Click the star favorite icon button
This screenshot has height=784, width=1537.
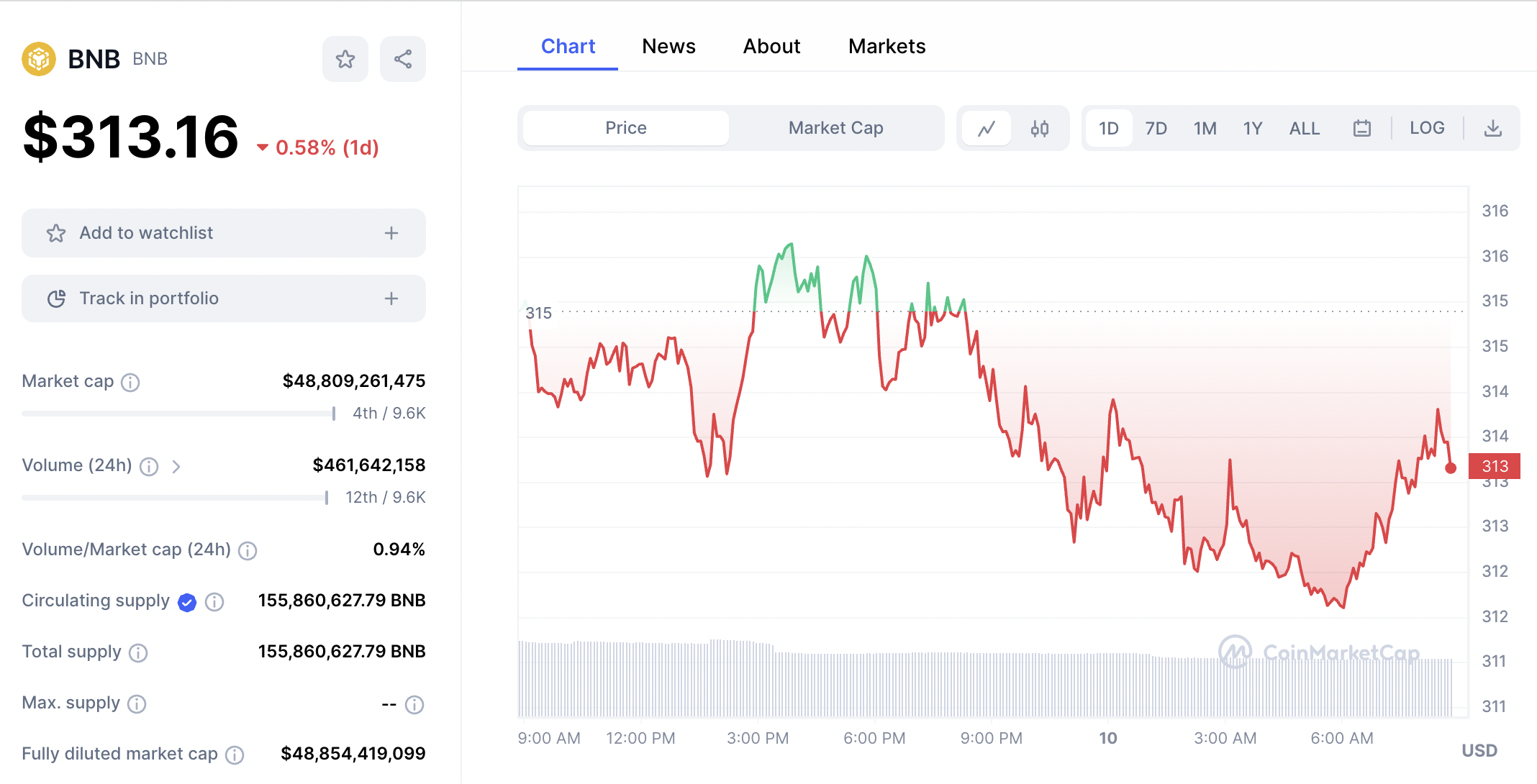click(345, 59)
